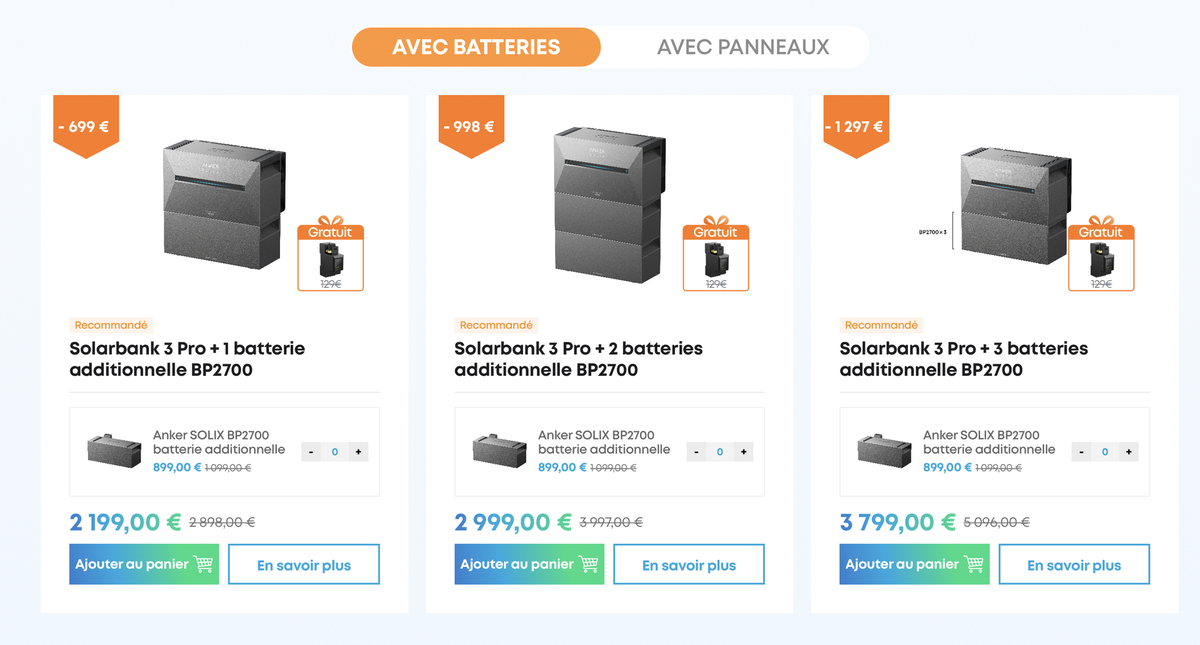Increase BP2700 quantity on the first card
The width and height of the screenshot is (1200, 645).
pos(358,451)
